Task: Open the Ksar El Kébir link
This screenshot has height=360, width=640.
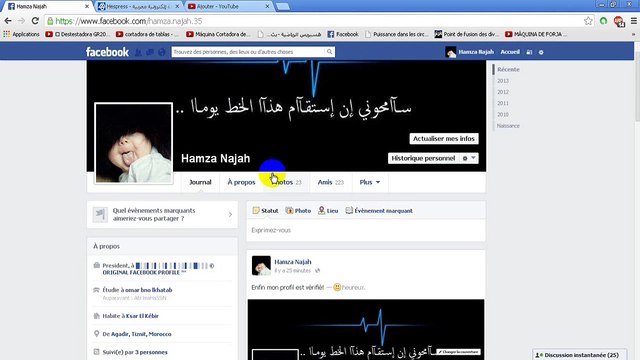Action: point(142,316)
